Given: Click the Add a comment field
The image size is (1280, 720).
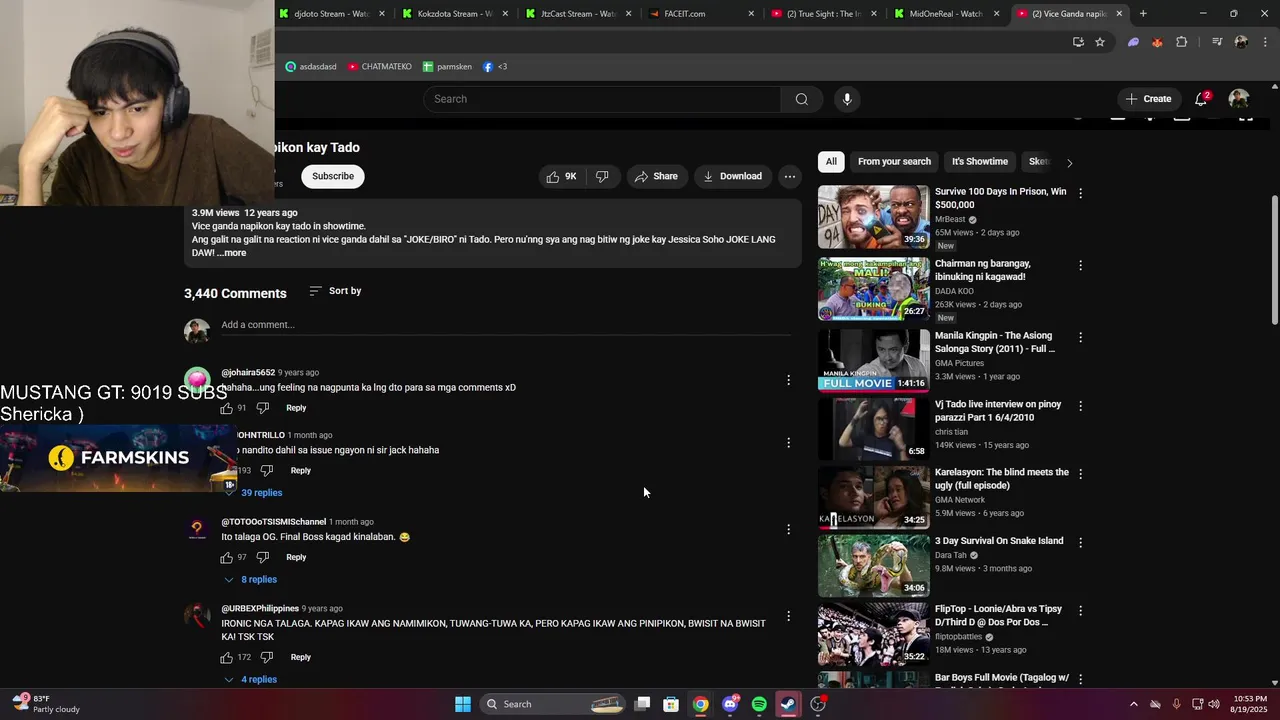Looking at the screenshot, I should [506, 325].
